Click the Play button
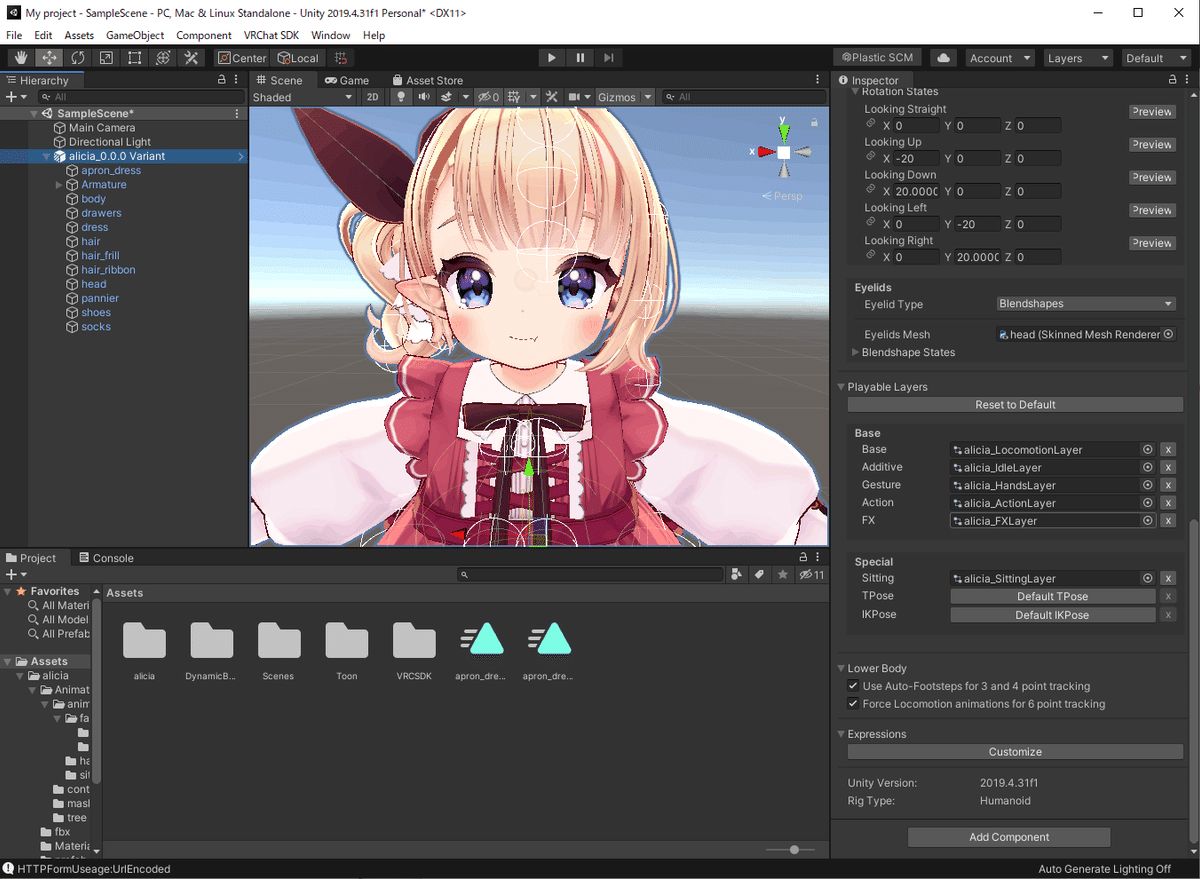The height and width of the screenshot is (879, 1200). tap(552, 58)
